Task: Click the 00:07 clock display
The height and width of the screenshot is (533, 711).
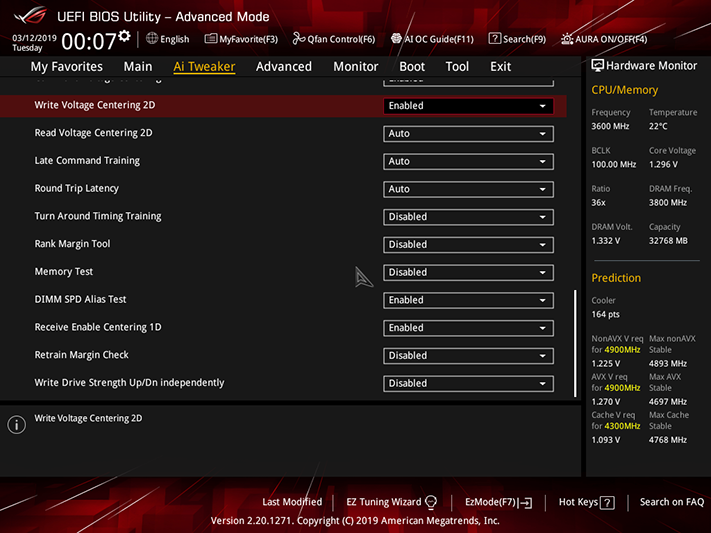Action: pyautogui.click(x=89, y=41)
